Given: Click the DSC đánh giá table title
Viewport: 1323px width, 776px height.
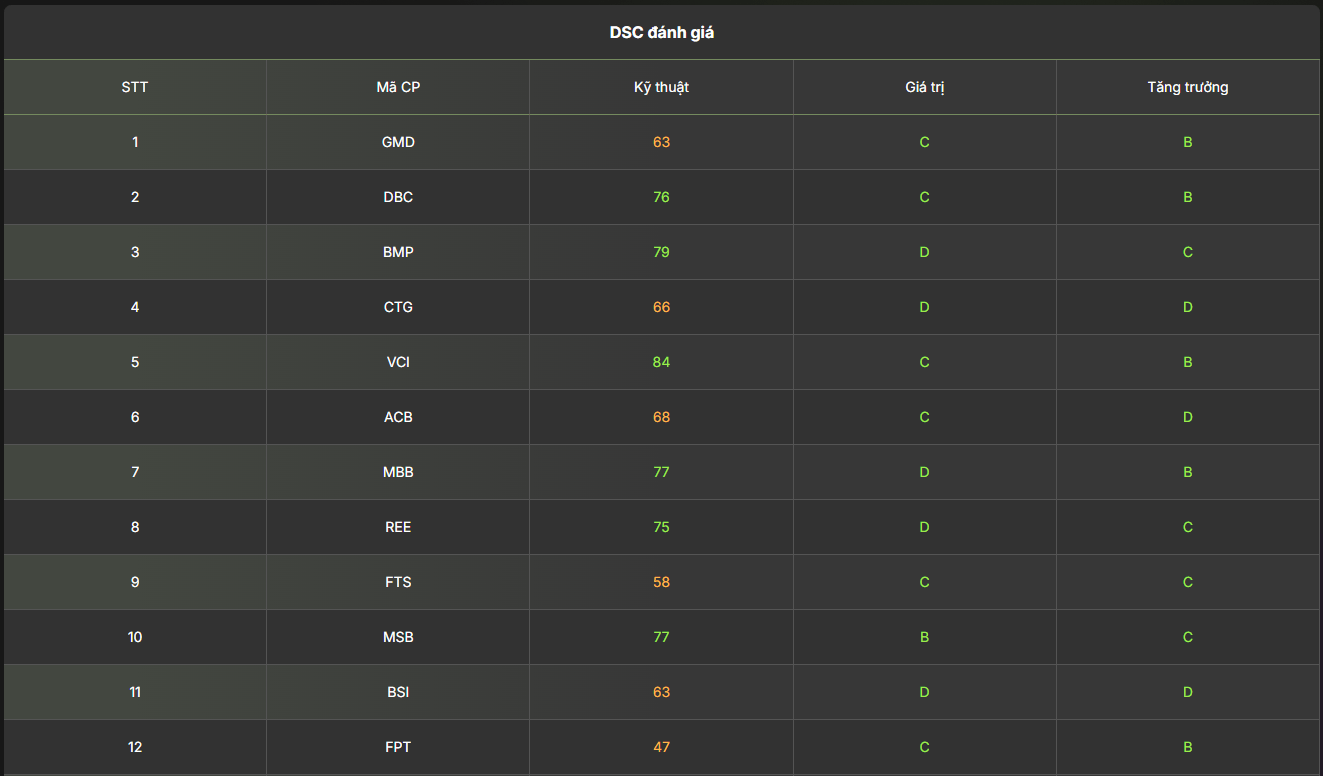Looking at the screenshot, I should 662,33.
